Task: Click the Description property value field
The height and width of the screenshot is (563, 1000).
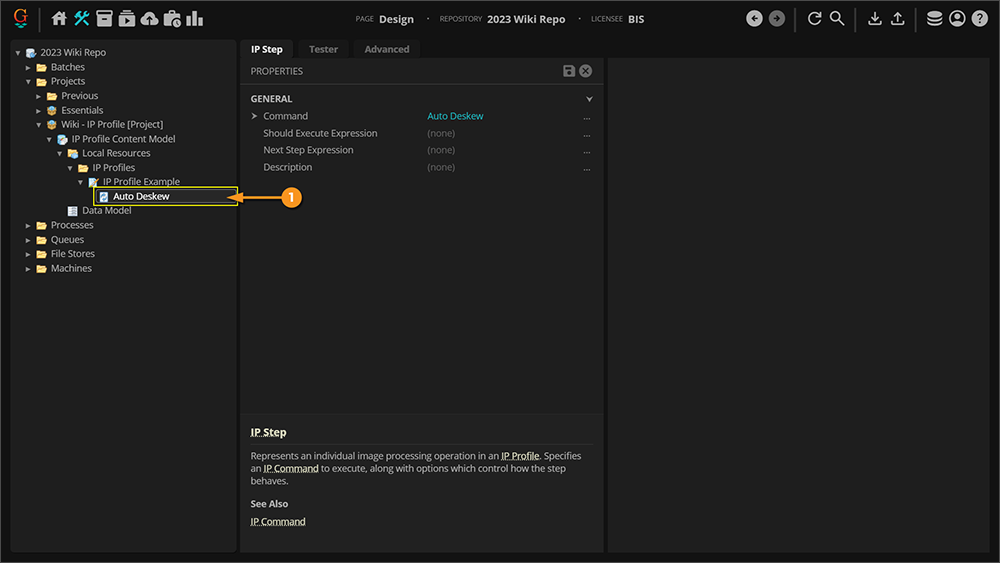Action: pos(441,167)
